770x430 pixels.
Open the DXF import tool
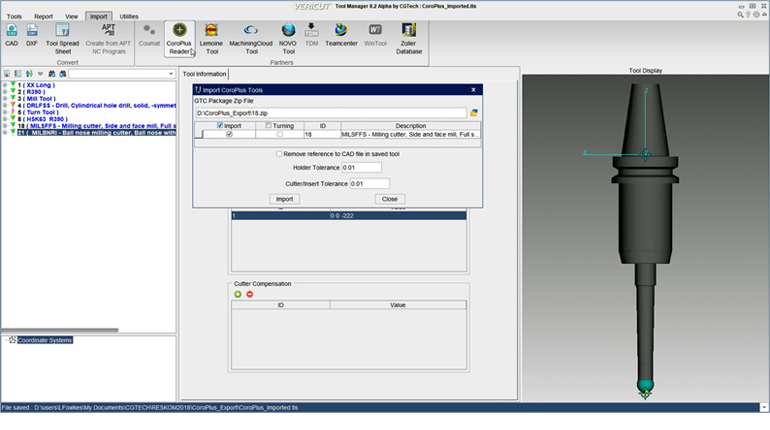click(x=32, y=35)
